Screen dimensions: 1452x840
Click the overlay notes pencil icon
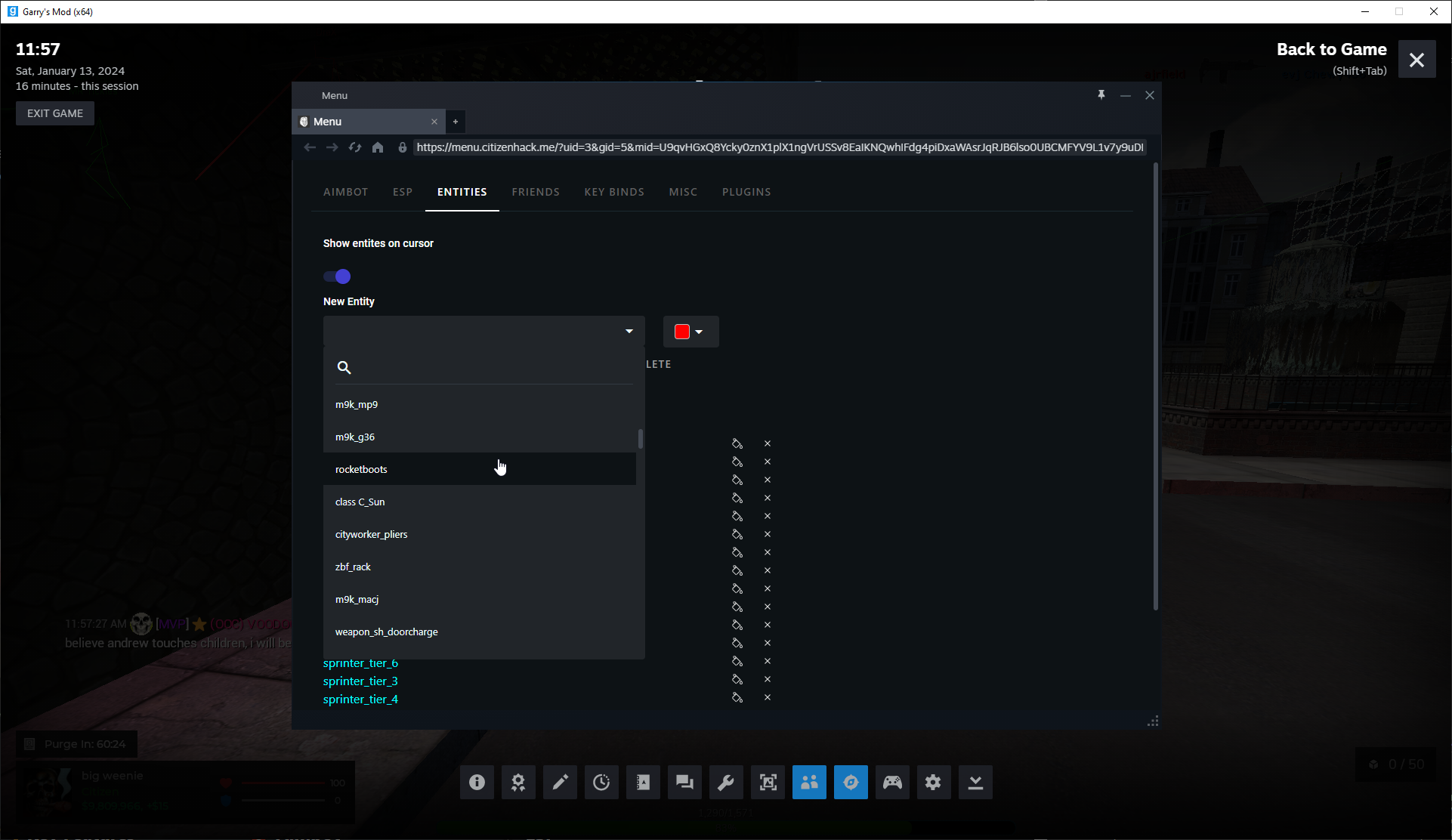tap(560, 783)
